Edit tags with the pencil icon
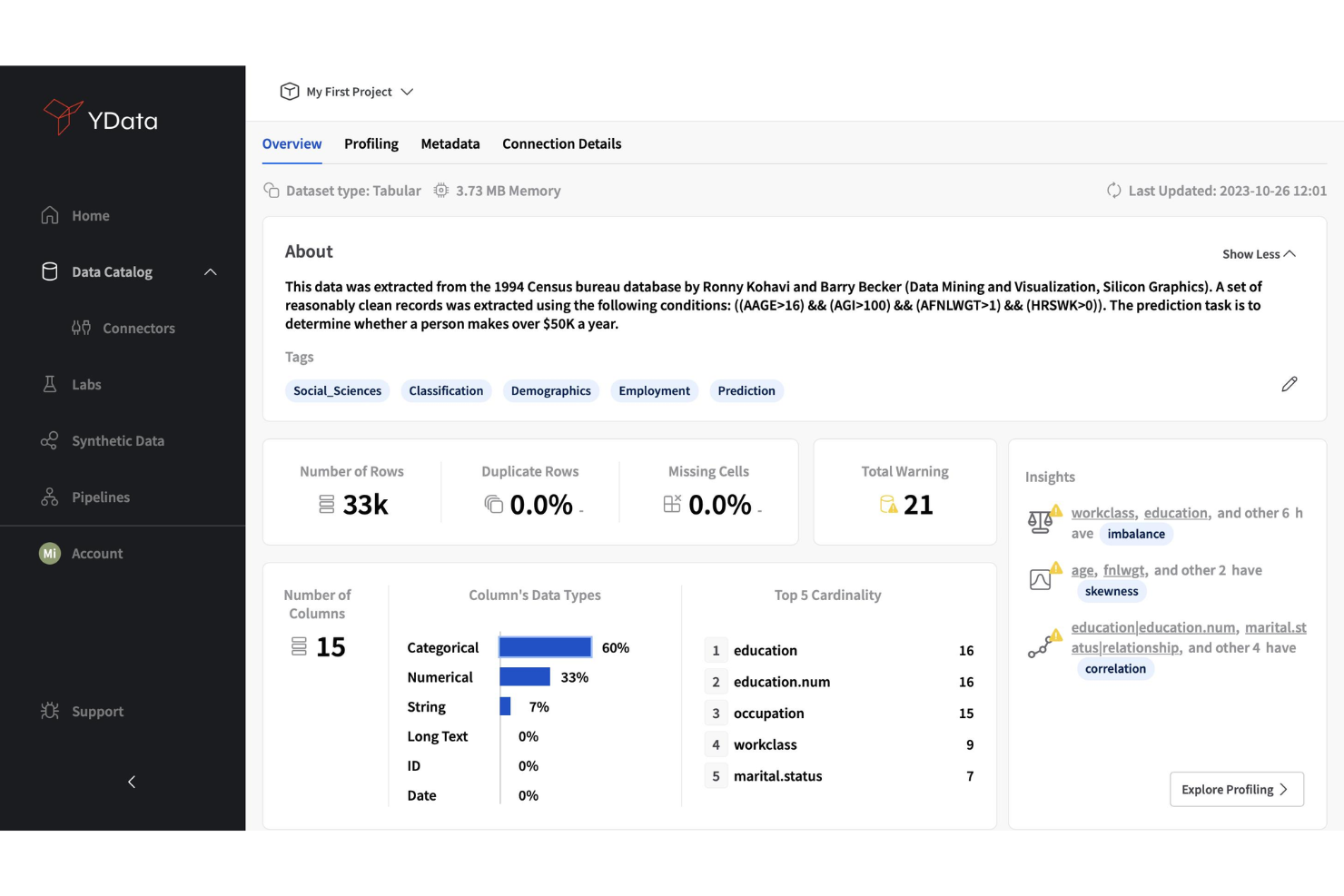 [1290, 384]
